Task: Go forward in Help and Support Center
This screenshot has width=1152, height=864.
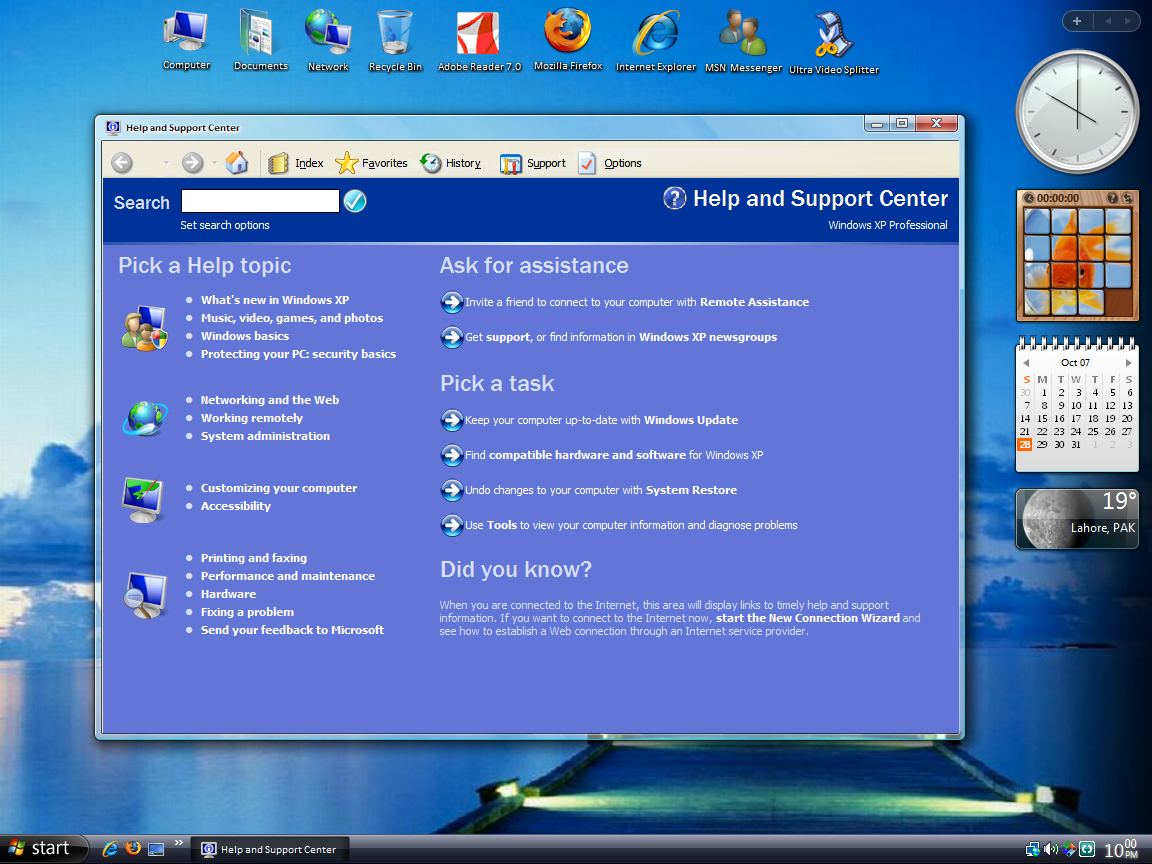Action: tap(192, 162)
